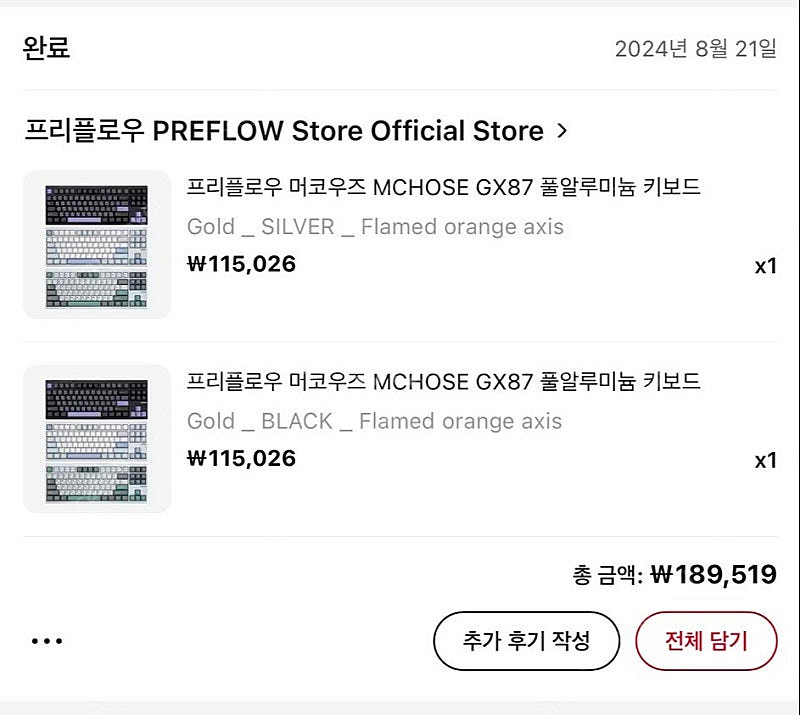The image size is (800, 715).
Task: Click black keyboard image in first thumbnail
Action: [x=96, y=205]
